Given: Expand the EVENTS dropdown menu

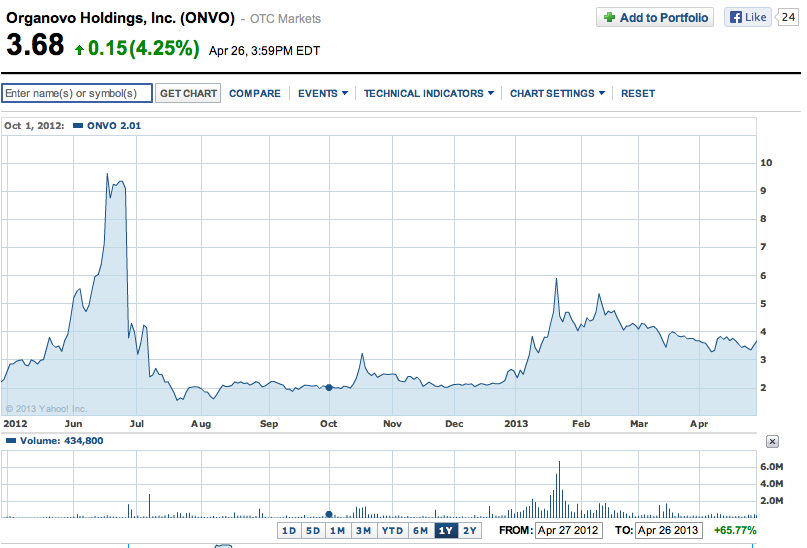Looking at the screenshot, I should (323, 94).
